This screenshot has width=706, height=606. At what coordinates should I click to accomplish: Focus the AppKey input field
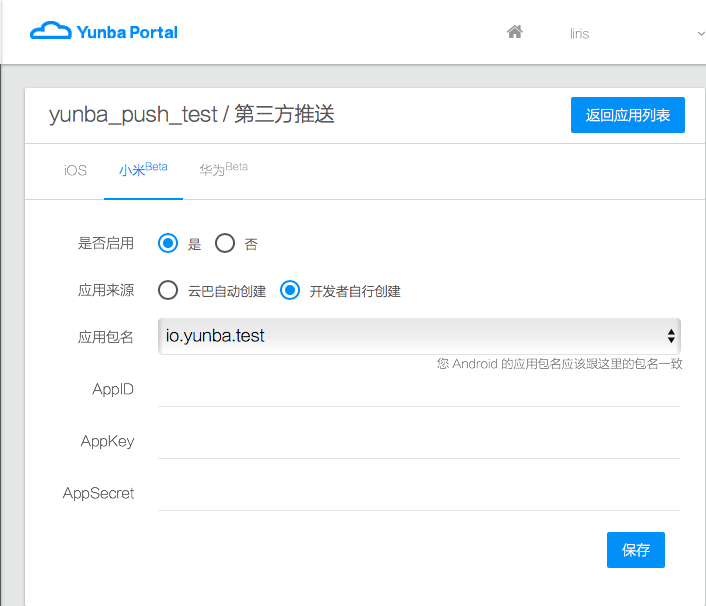[419, 441]
